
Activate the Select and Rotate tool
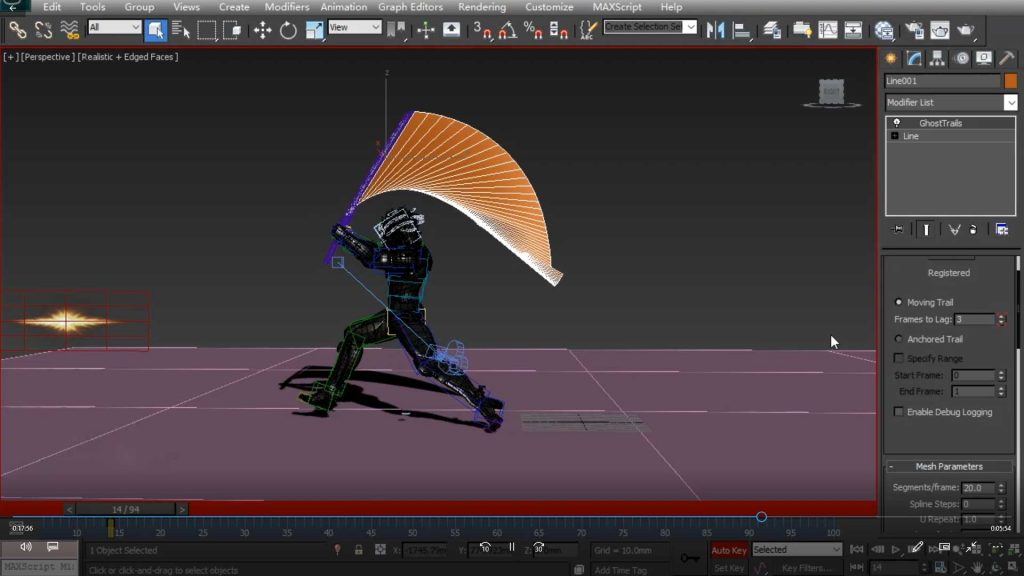(288, 30)
